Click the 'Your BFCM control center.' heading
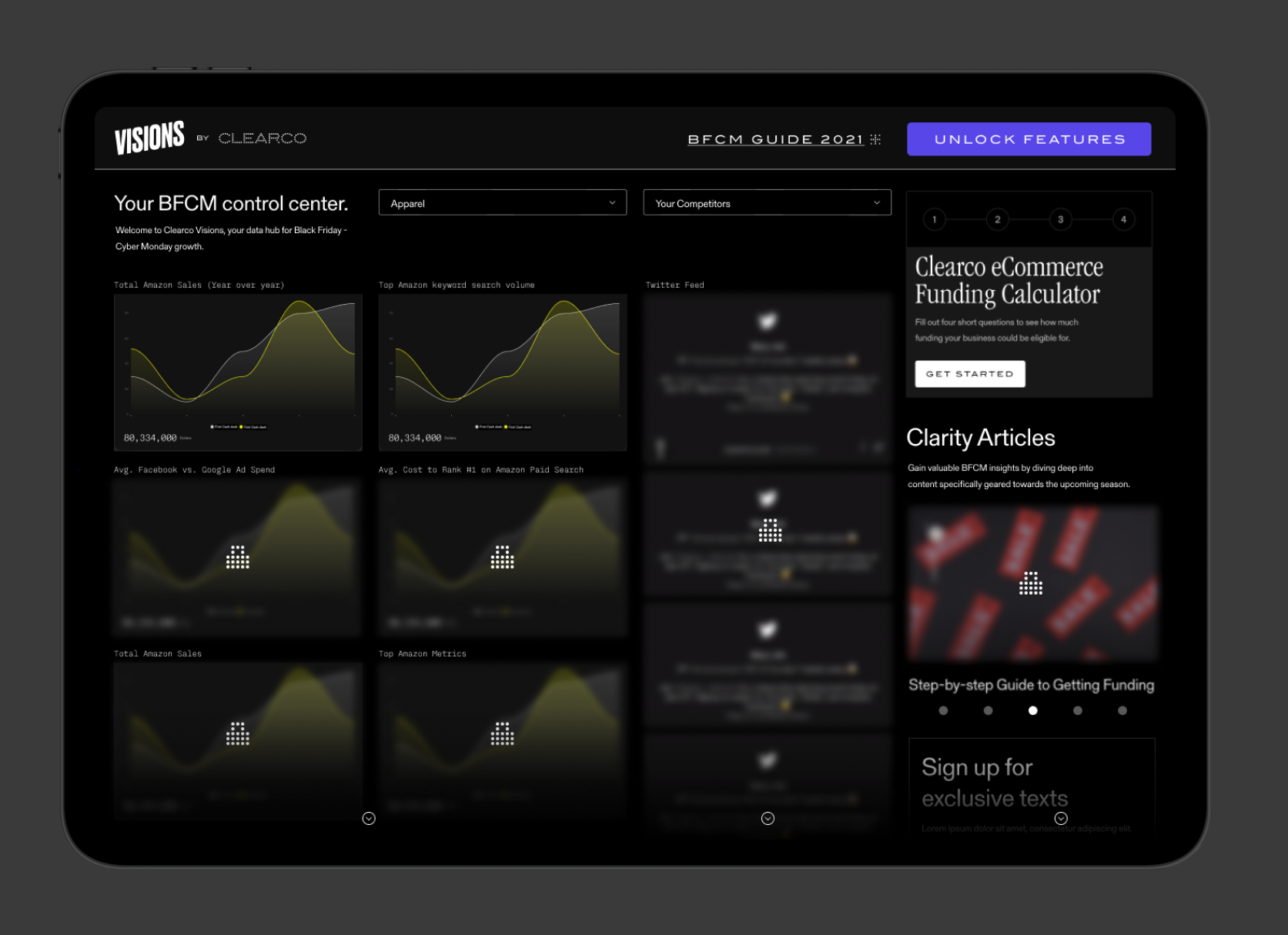 pos(231,204)
